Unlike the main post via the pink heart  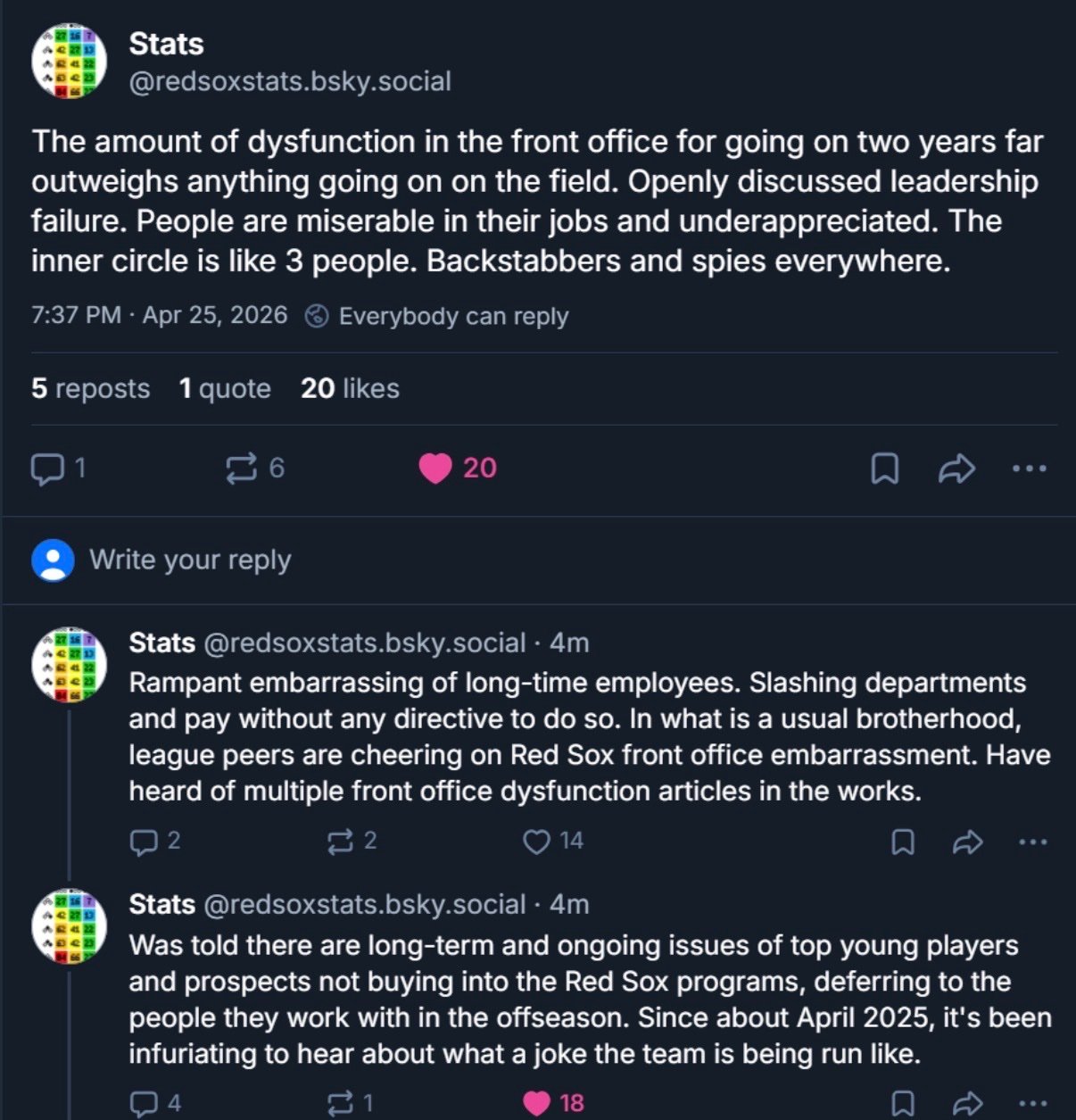[x=435, y=469]
